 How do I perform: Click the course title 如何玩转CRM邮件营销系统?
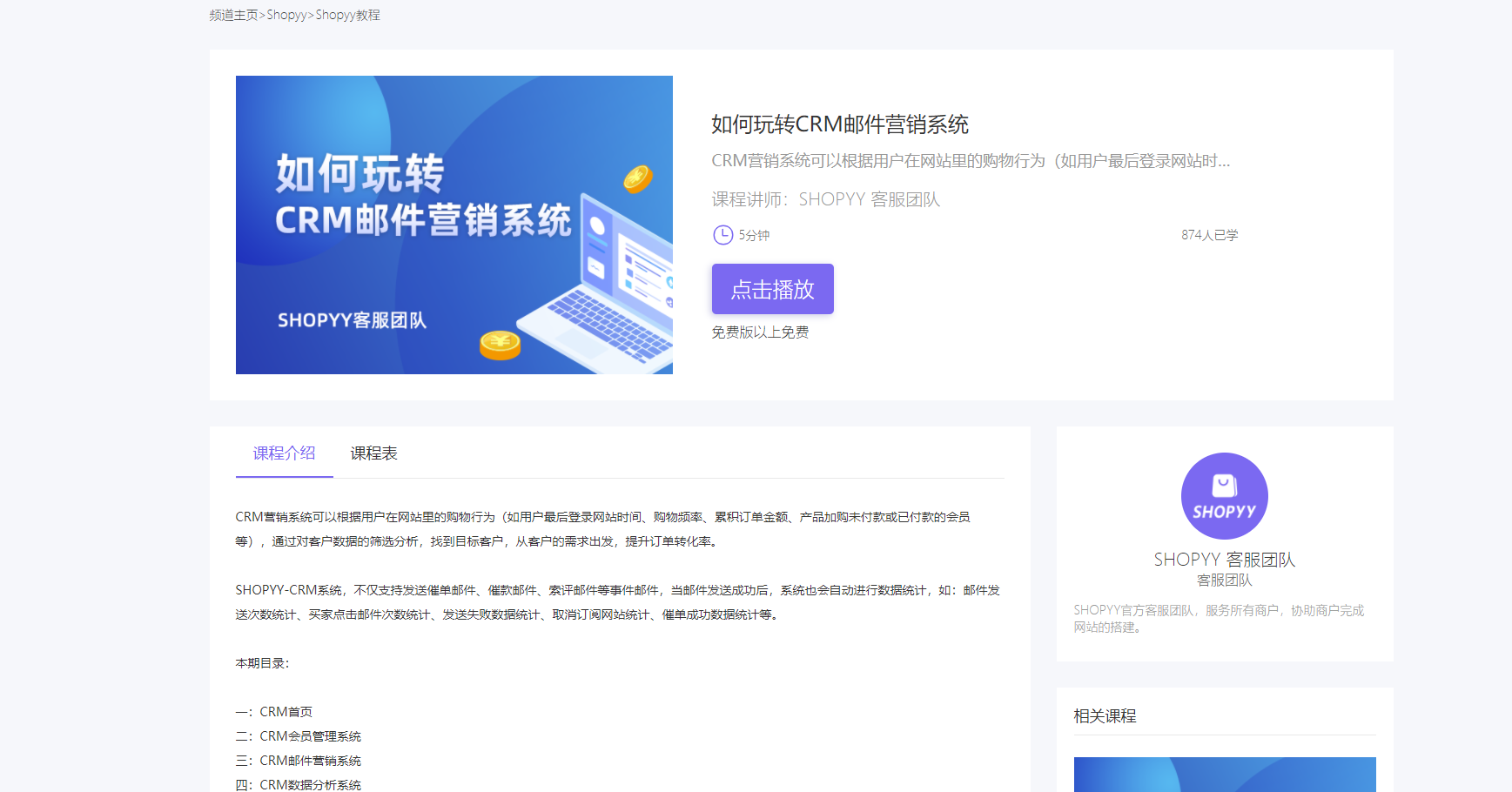840,124
